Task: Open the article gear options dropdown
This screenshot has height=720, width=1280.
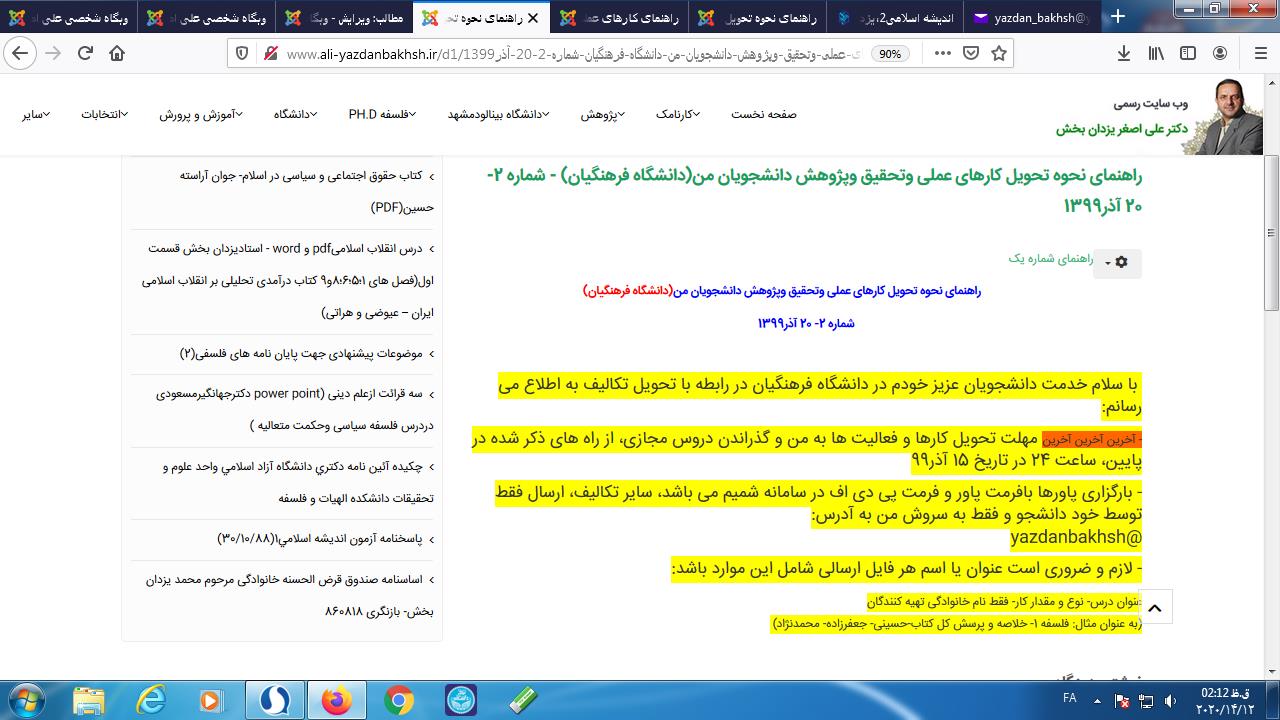Action: [1115, 263]
